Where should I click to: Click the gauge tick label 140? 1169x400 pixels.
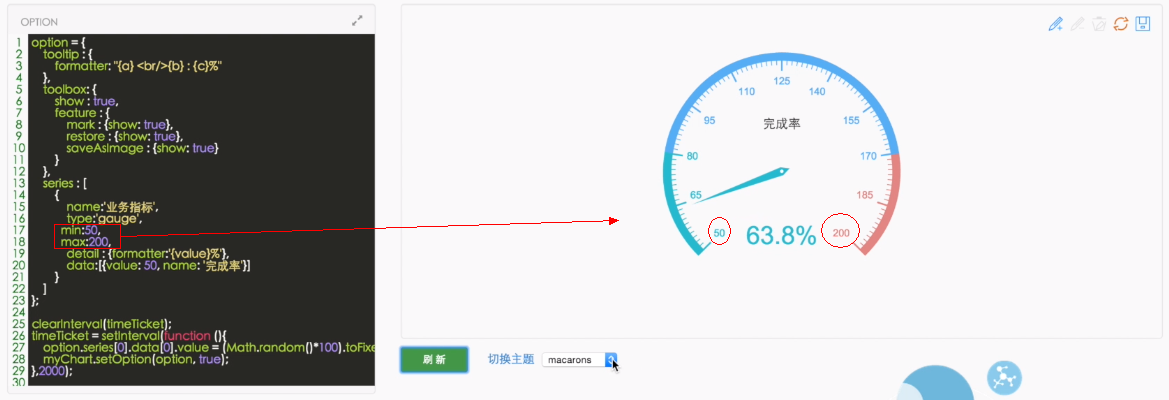(x=817, y=92)
